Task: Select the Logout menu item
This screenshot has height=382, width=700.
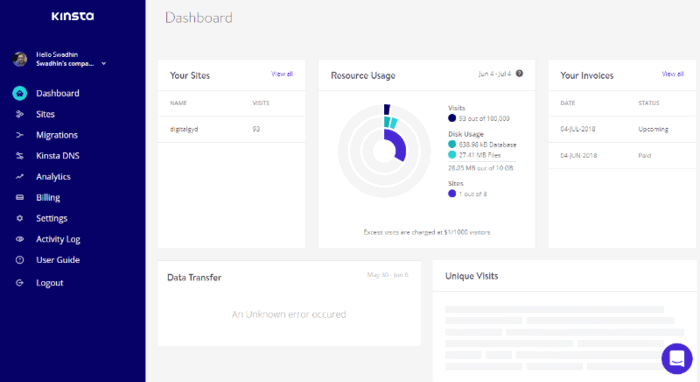Action: pos(50,283)
